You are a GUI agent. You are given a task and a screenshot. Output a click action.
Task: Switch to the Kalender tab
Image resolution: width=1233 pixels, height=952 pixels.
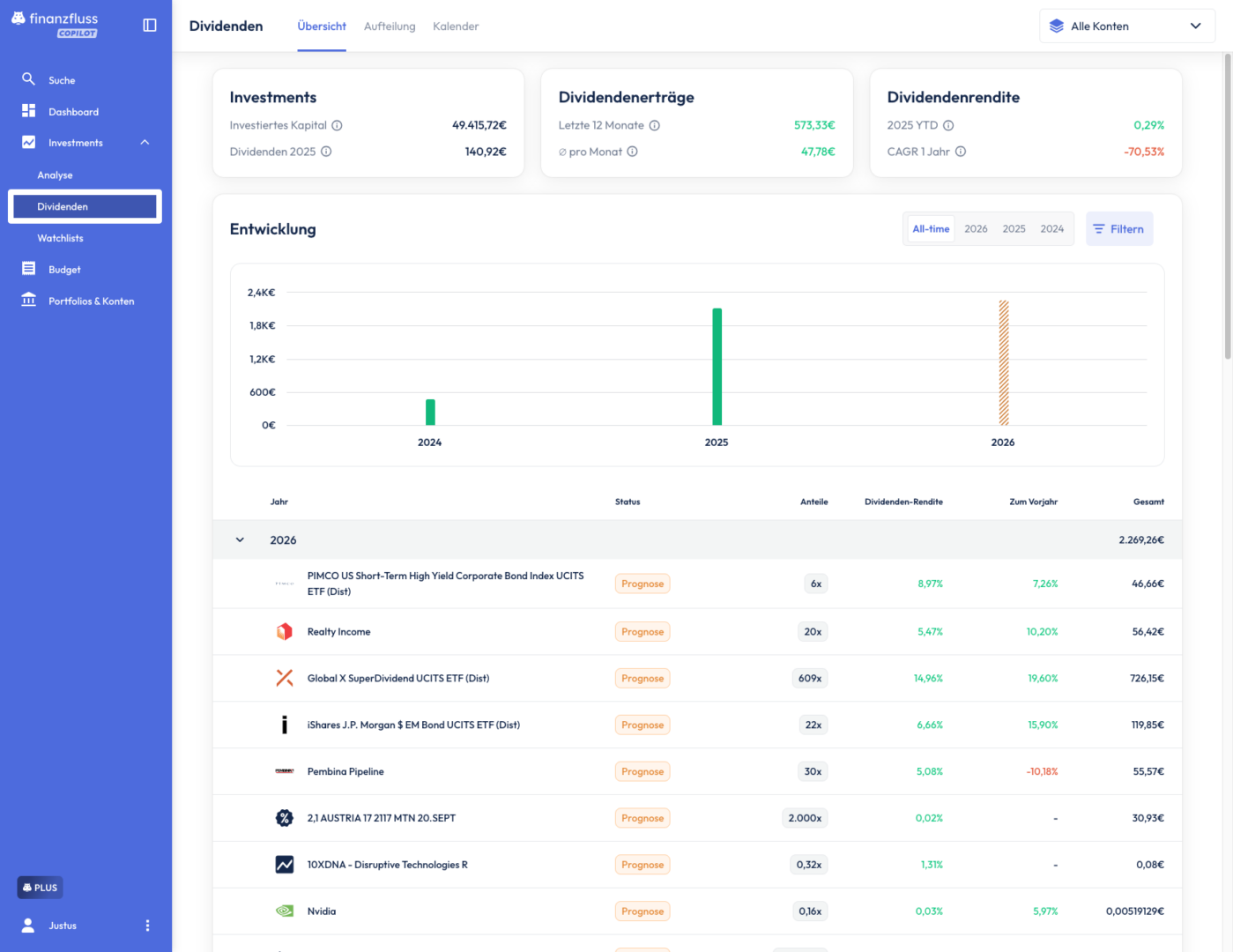(x=456, y=26)
